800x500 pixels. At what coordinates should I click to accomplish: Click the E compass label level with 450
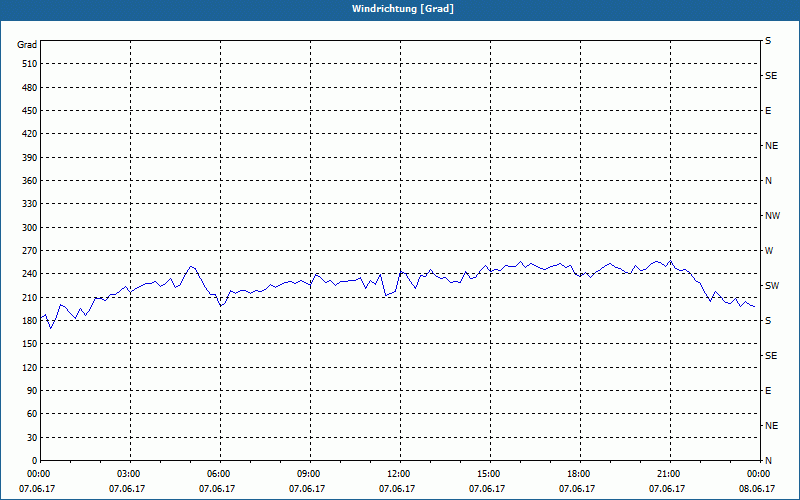coord(768,111)
